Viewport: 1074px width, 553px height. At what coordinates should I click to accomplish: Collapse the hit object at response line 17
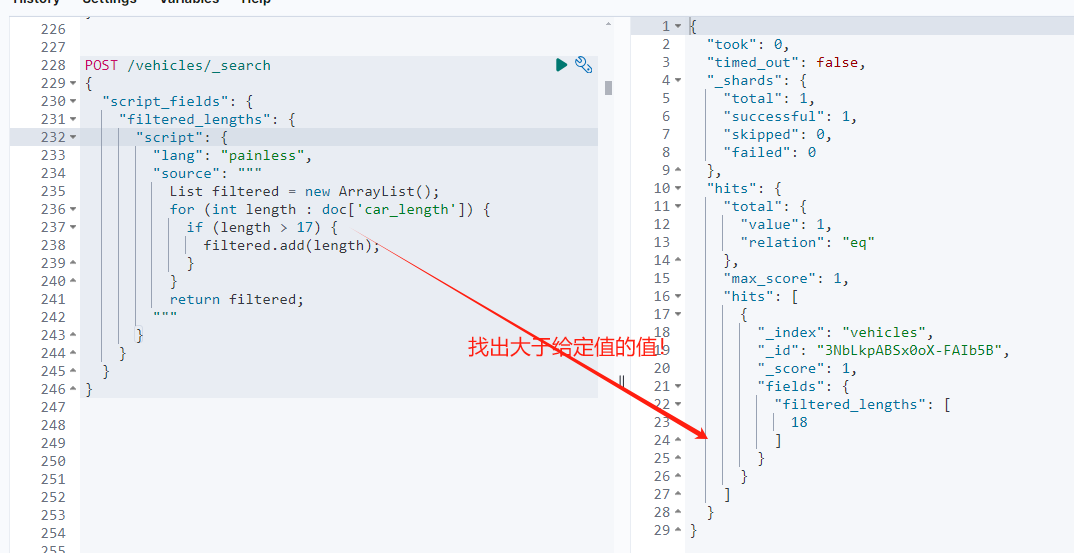click(678, 314)
